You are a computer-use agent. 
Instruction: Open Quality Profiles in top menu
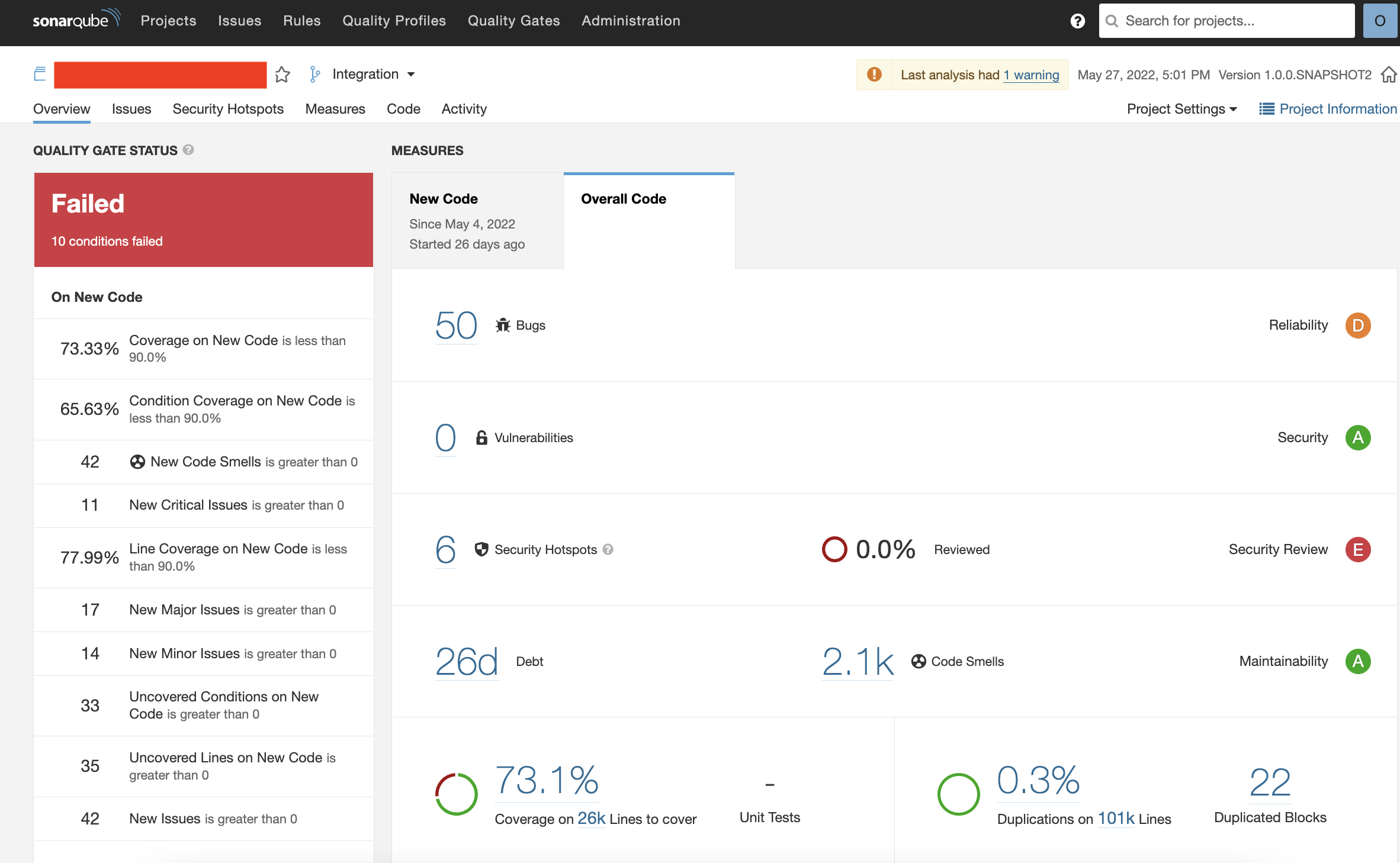tap(394, 21)
